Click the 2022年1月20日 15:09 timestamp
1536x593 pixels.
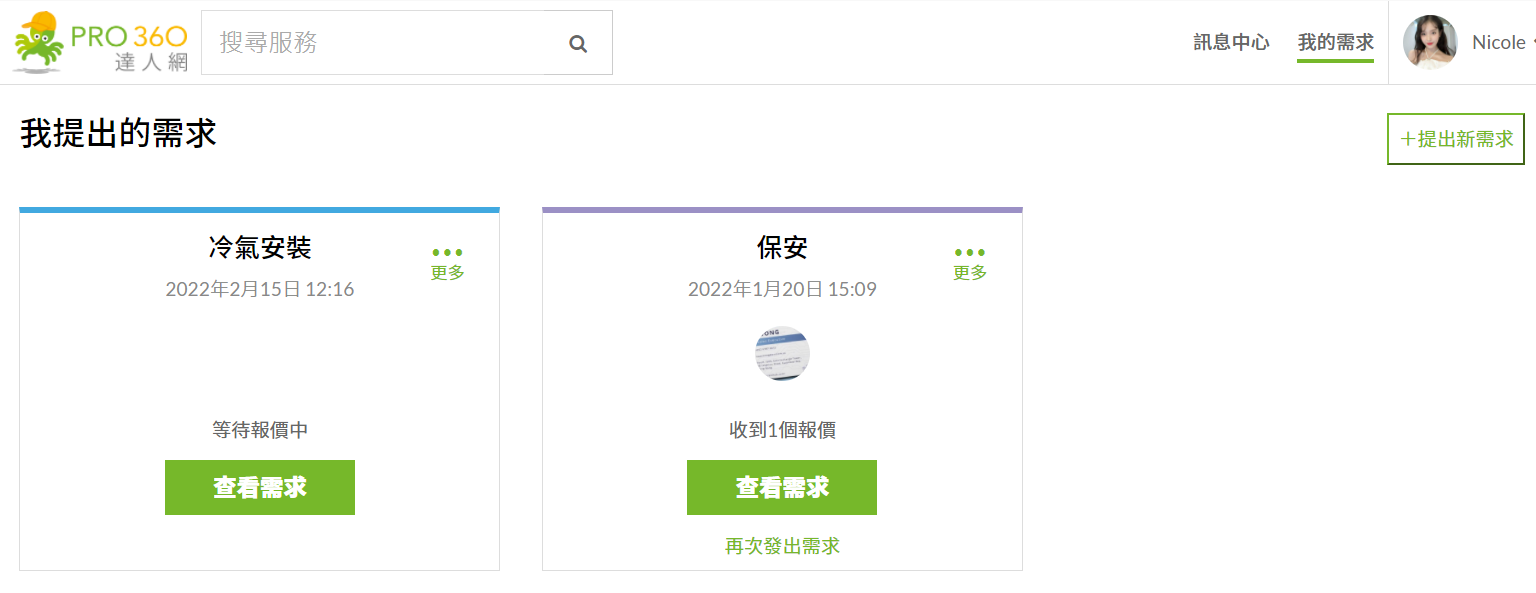point(782,290)
